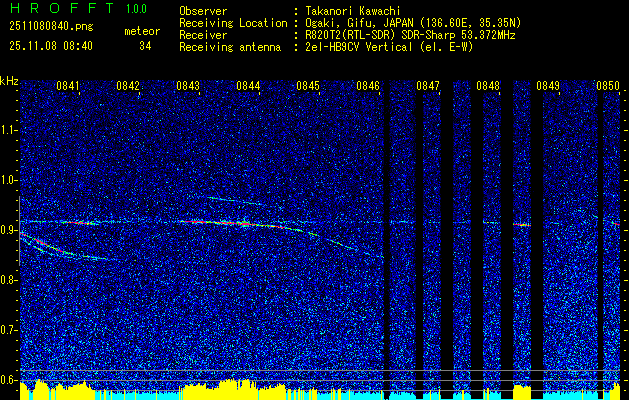
Task: Click the 0.7 frequency axis label
Action: (x=8, y=330)
